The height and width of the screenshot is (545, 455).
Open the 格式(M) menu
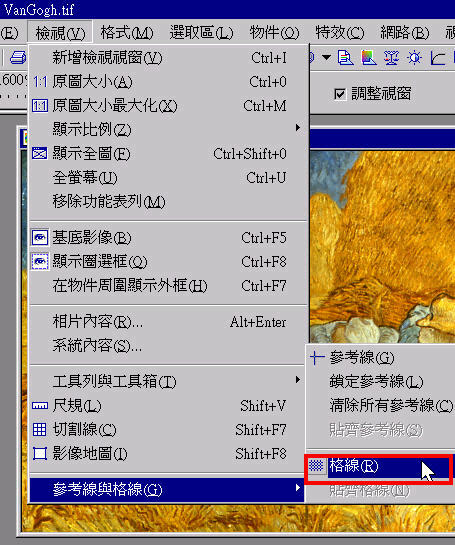(127, 33)
